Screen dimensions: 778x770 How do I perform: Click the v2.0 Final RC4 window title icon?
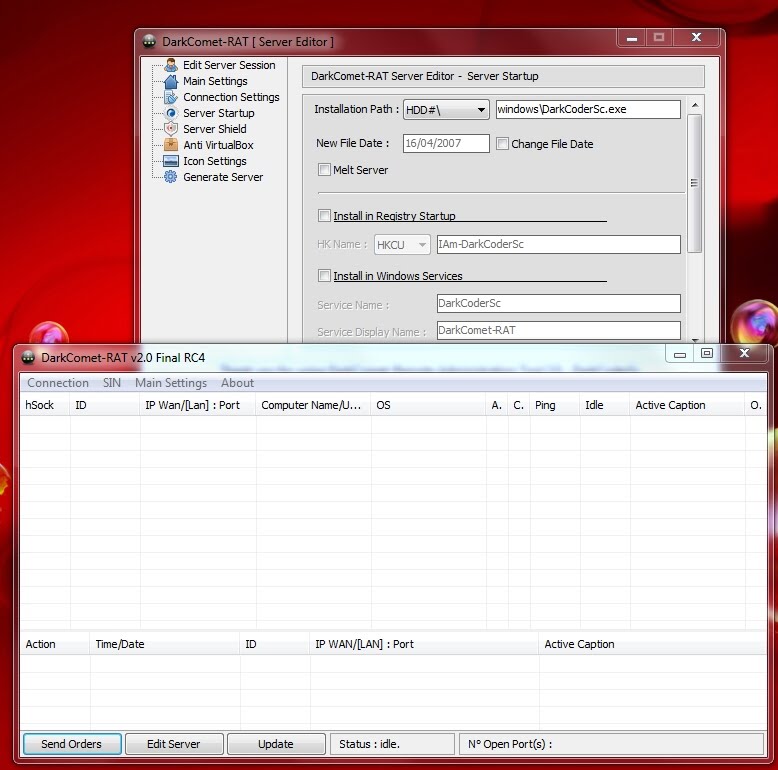tap(28, 357)
